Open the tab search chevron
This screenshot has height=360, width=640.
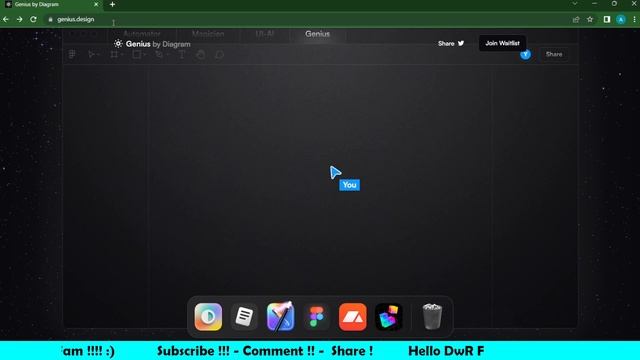click(x=575, y=4)
